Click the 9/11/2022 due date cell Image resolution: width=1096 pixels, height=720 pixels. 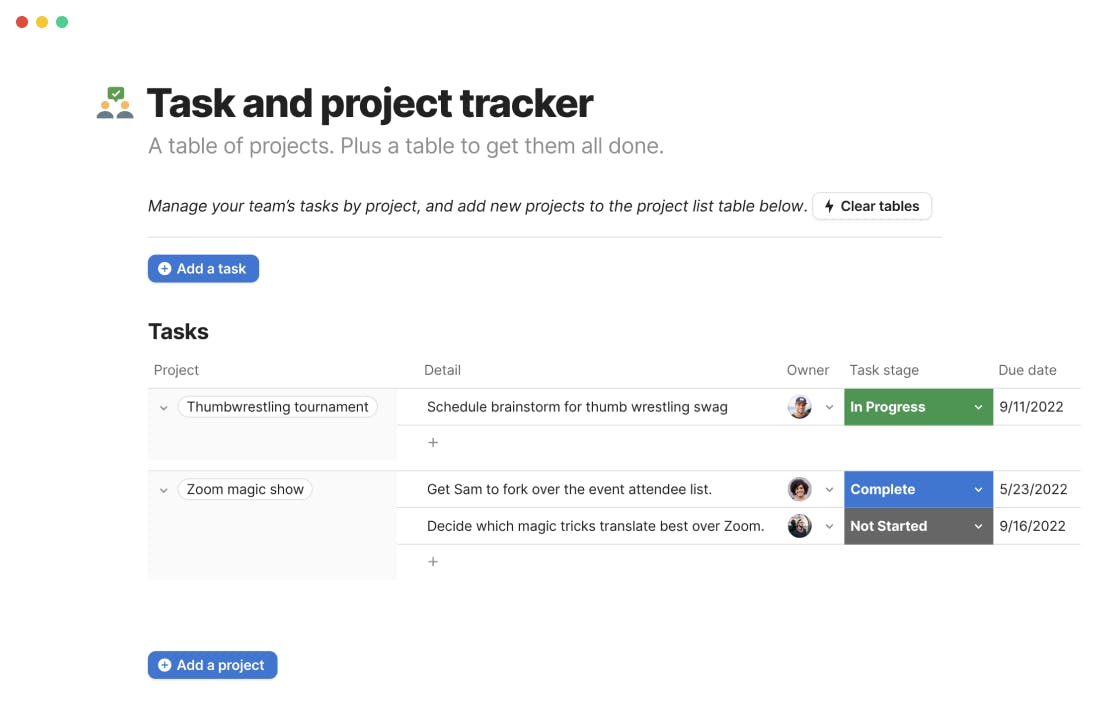1031,407
